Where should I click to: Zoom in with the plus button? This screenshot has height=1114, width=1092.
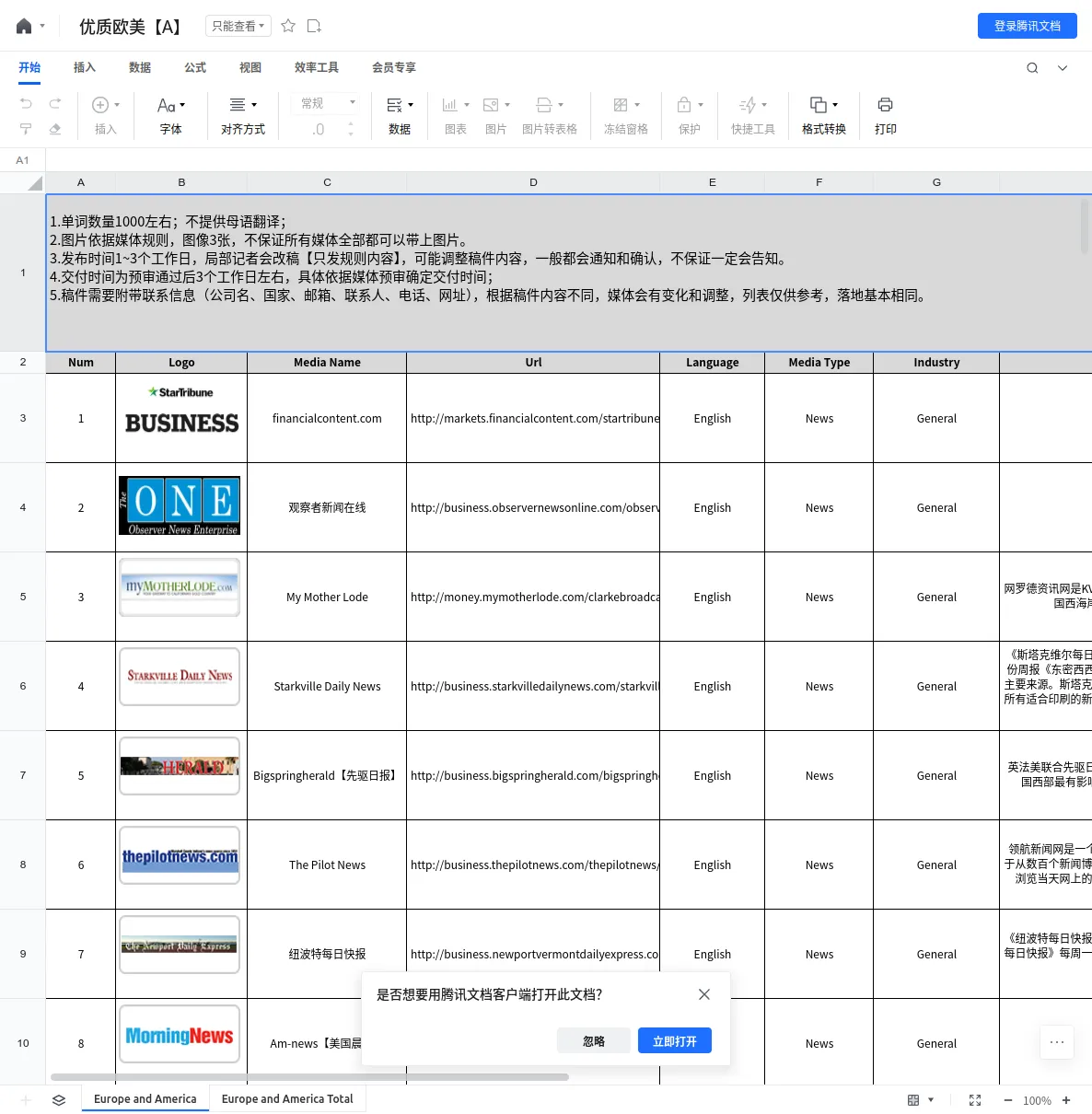[x=1066, y=1100]
